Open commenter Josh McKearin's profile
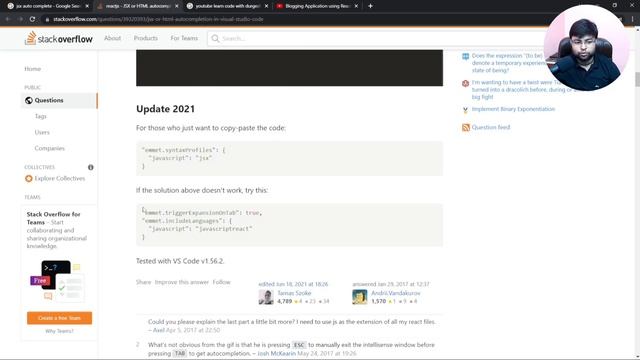The height and width of the screenshot is (360, 640). 276,353
